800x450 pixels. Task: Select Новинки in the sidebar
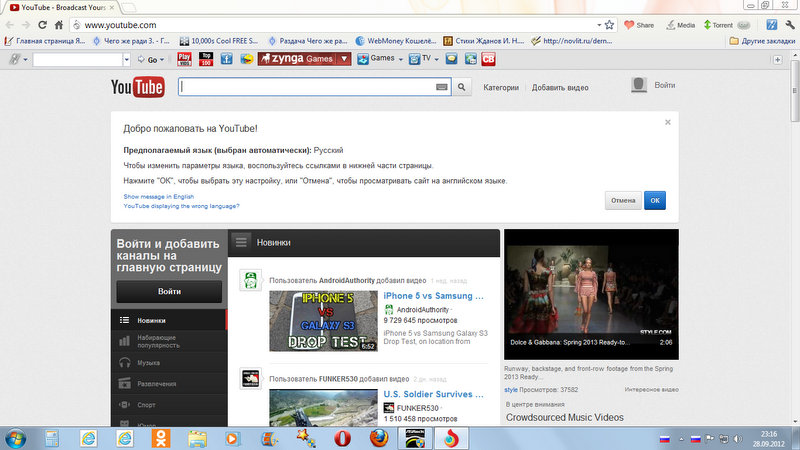(x=169, y=320)
